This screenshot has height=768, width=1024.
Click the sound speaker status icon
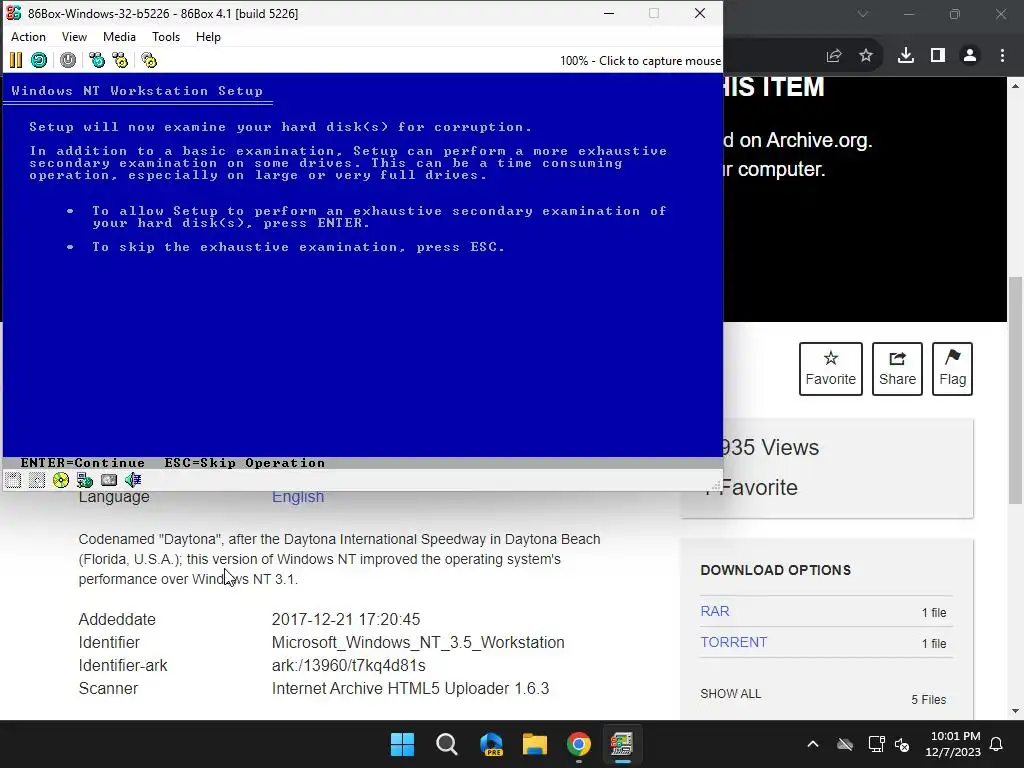[133, 481]
